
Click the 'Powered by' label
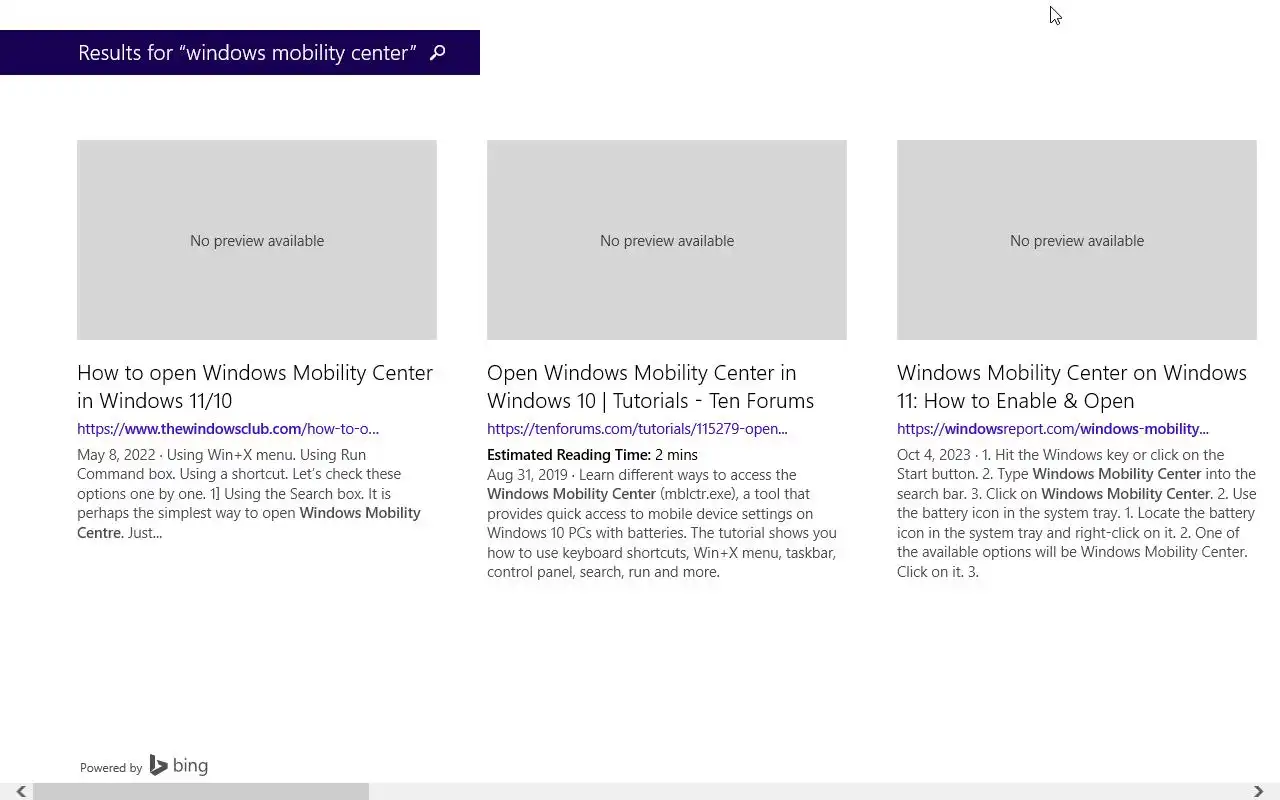tap(111, 768)
